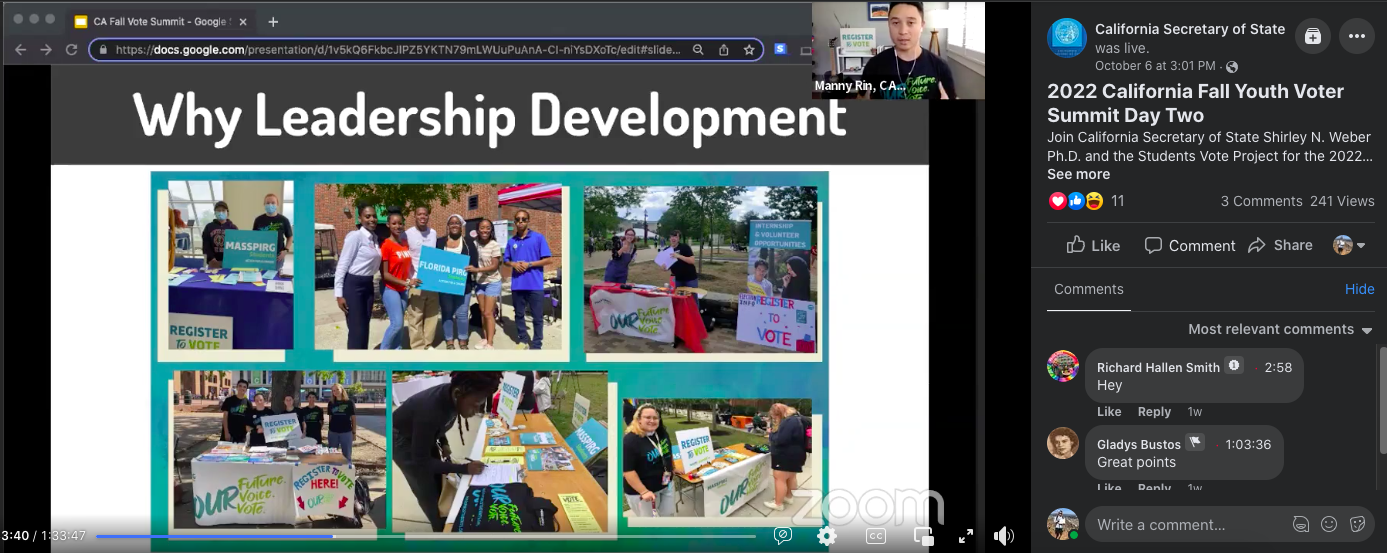Click the Share button
The image size is (1387, 553).
(1280, 245)
